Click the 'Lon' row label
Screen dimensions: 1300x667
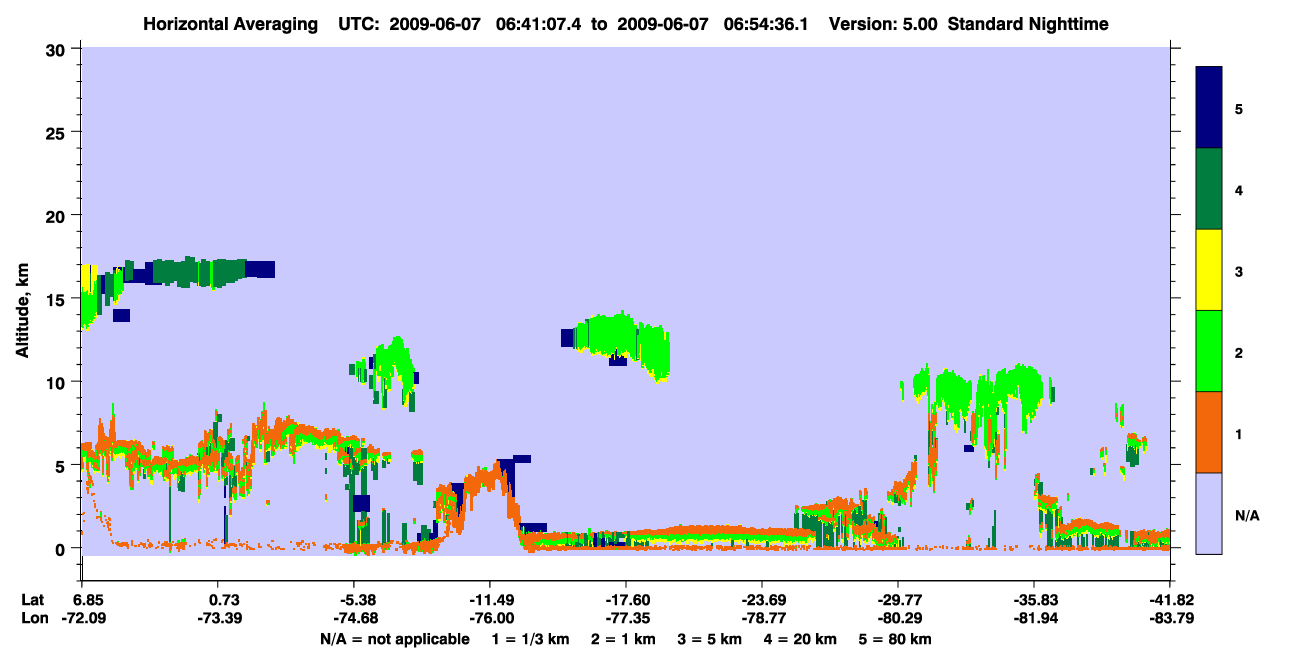[34, 619]
